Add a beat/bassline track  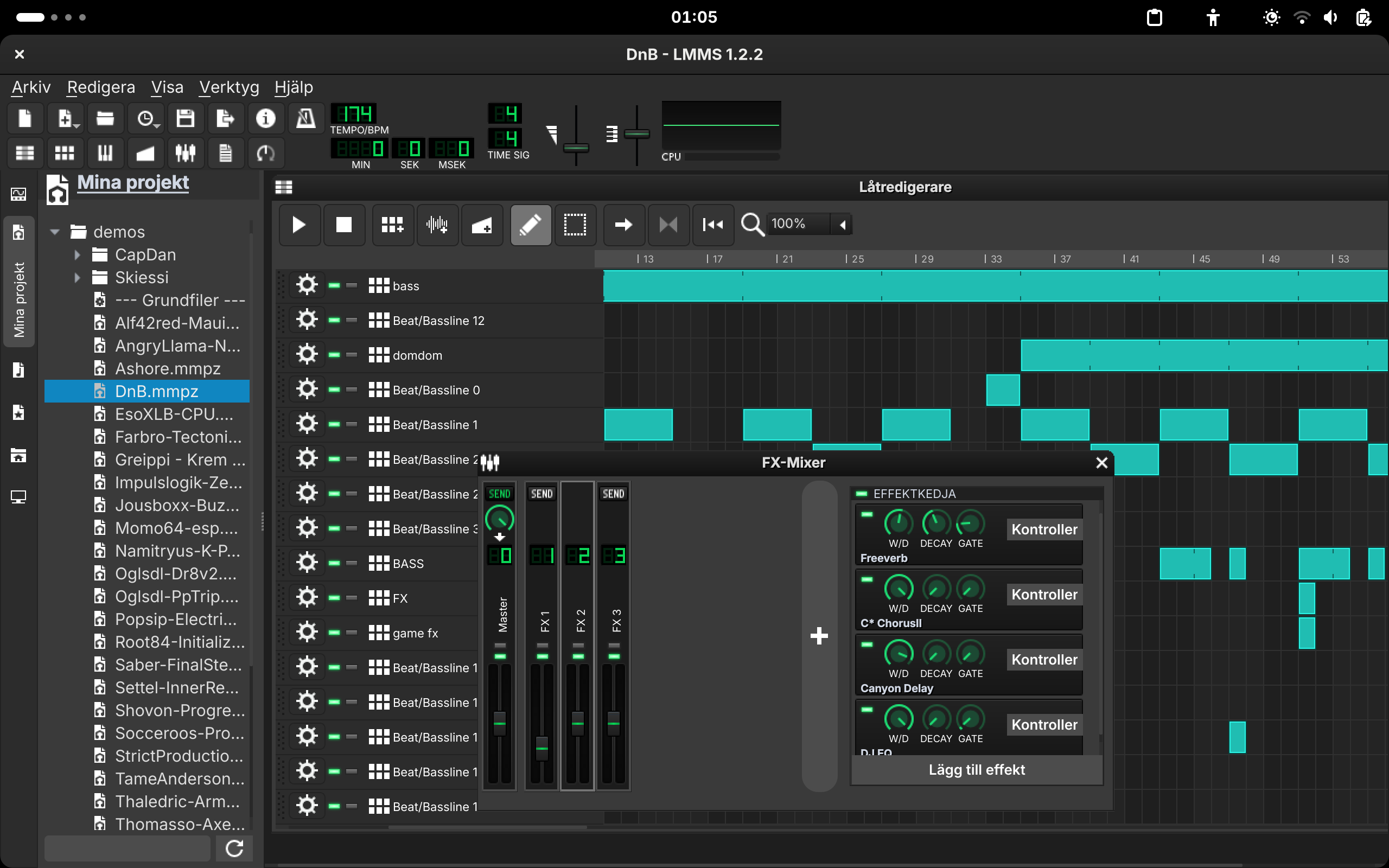393,225
